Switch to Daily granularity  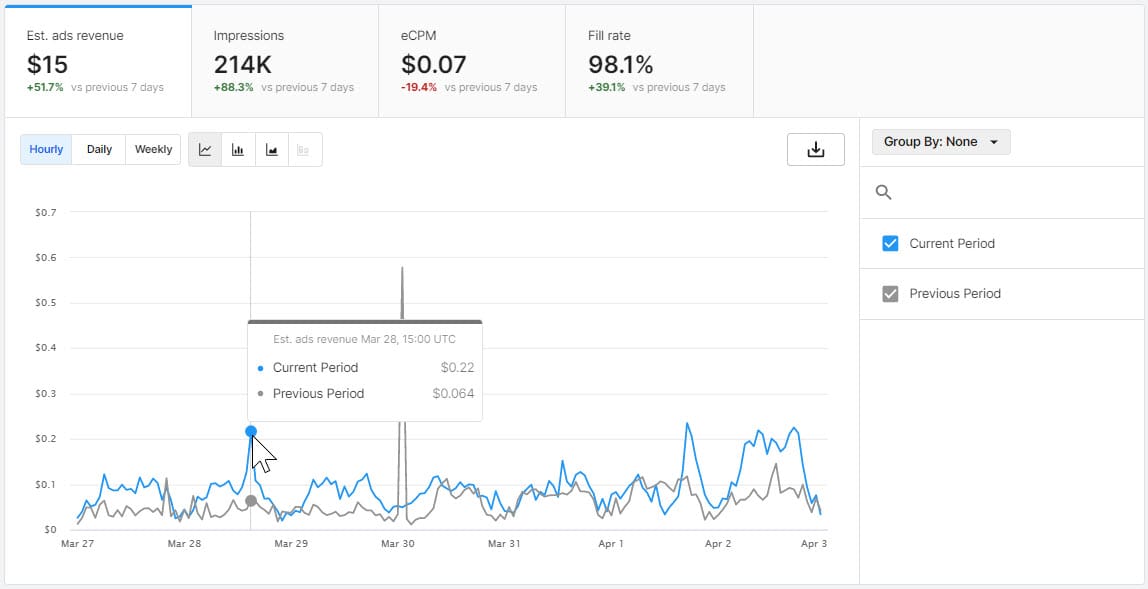point(99,150)
